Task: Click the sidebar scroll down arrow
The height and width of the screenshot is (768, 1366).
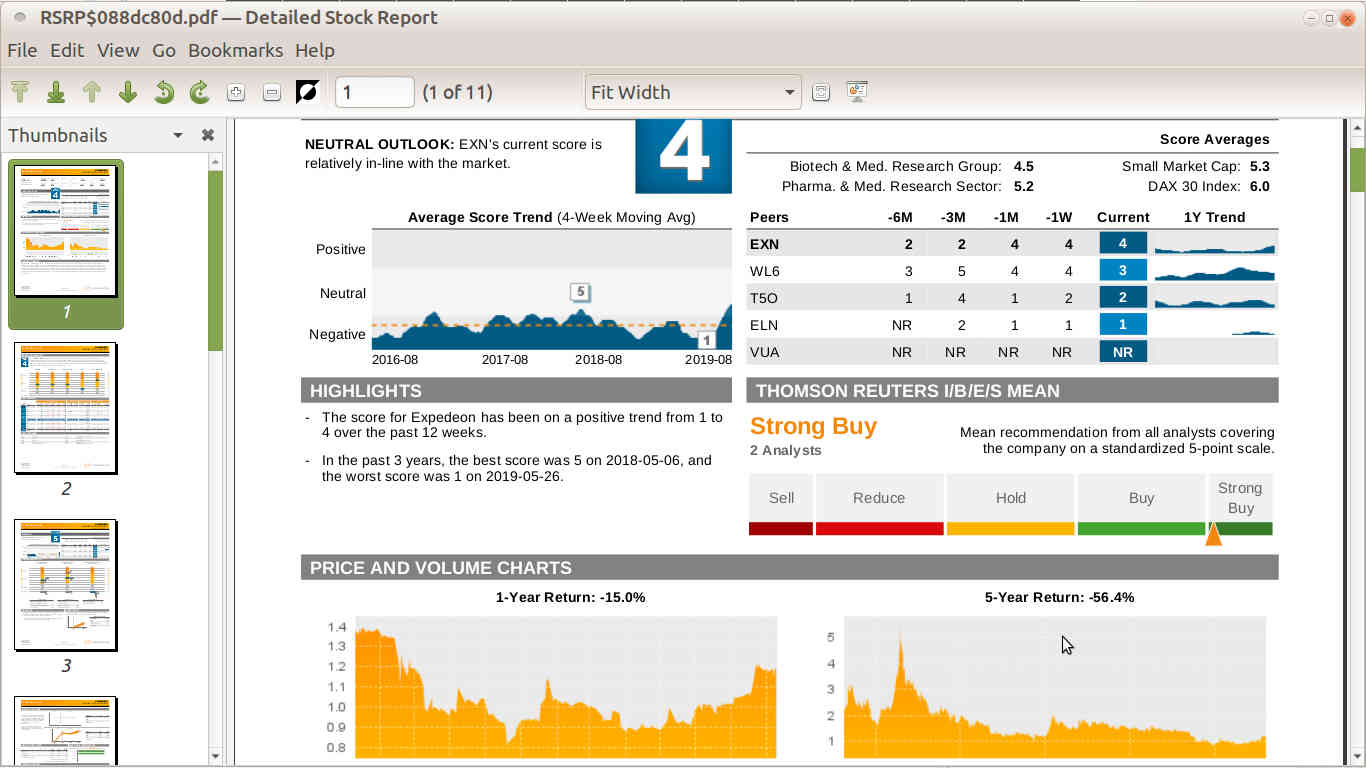Action: (x=215, y=756)
